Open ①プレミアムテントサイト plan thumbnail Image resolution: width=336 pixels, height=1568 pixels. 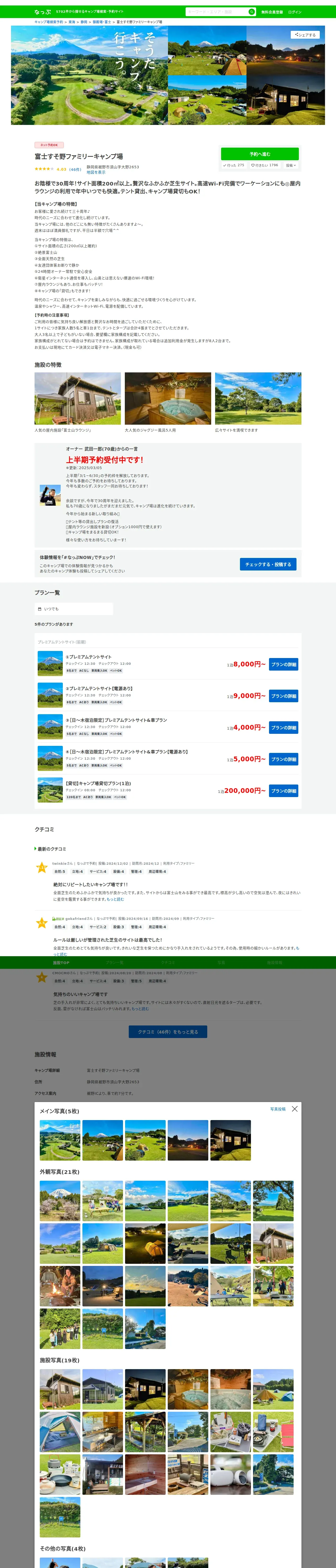(50, 664)
